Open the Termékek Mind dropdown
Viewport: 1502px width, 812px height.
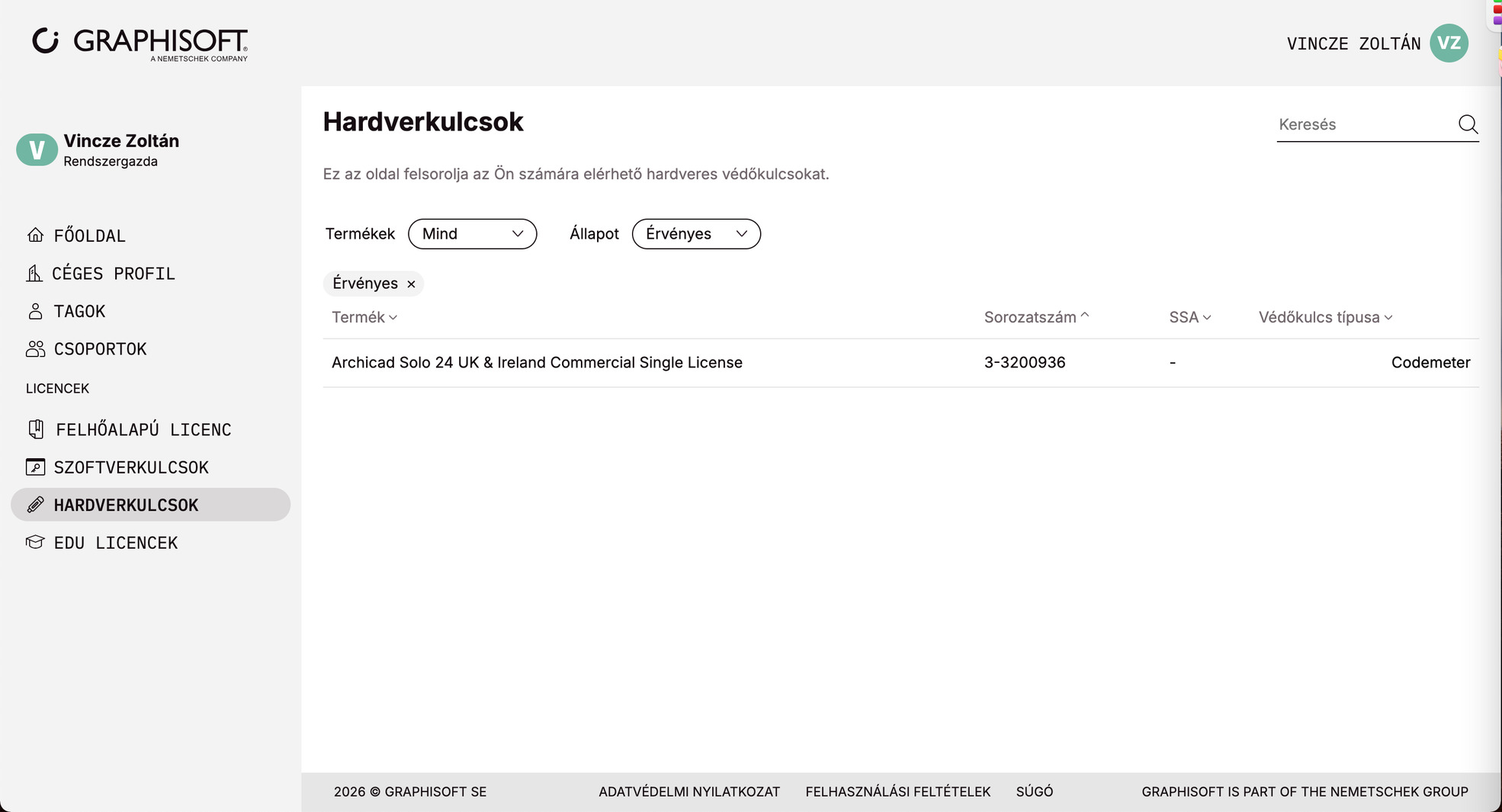[473, 234]
